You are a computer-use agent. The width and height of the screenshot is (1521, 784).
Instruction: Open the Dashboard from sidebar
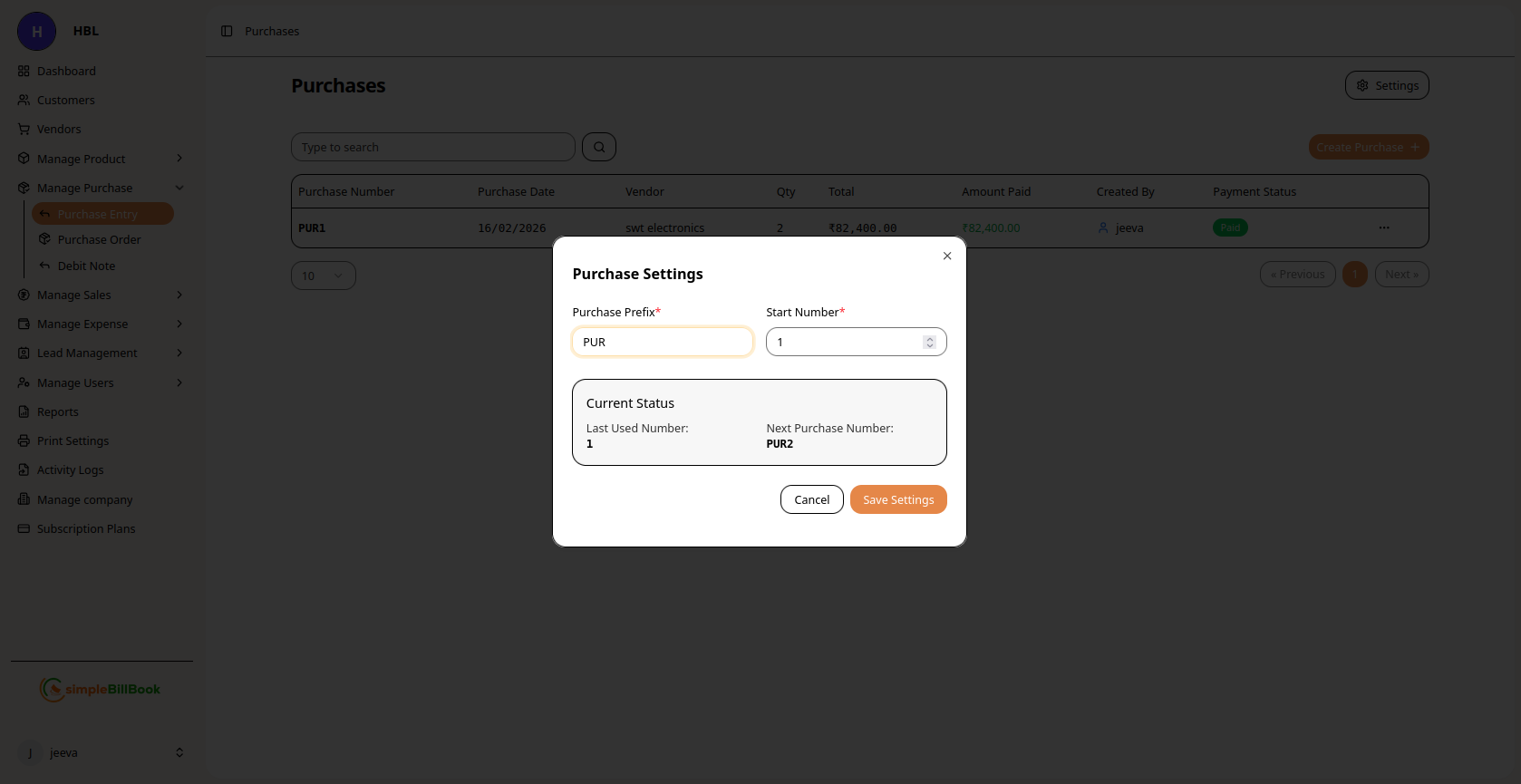(x=66, y=72)
